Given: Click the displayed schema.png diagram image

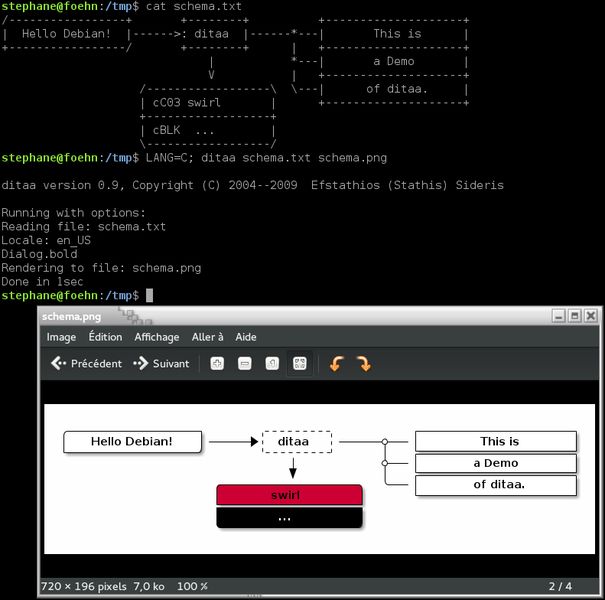Looking at the screenshot, I should [319, 479].
